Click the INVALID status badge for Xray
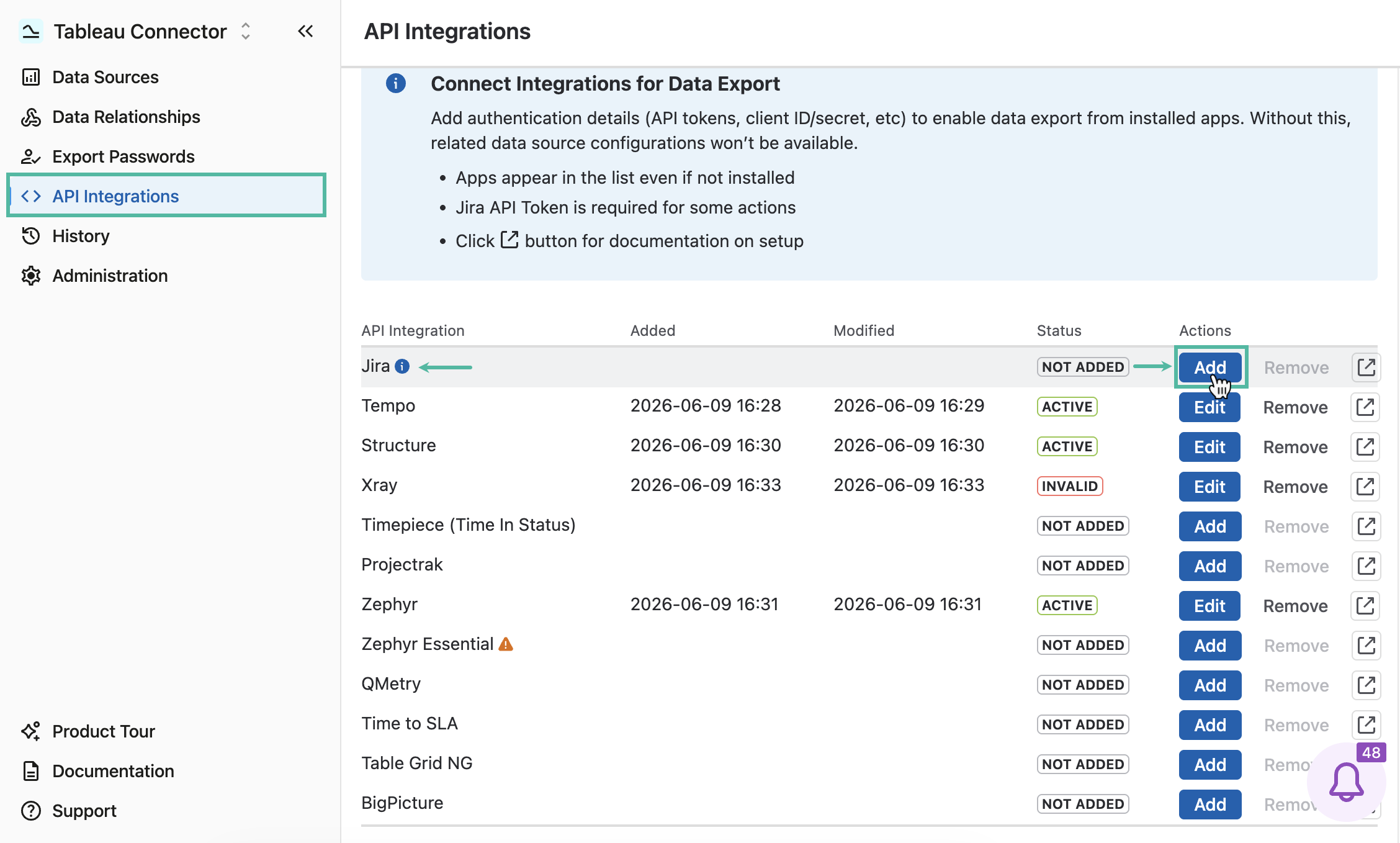This screenshot has width=1400, height=843. coord(1070,486)
